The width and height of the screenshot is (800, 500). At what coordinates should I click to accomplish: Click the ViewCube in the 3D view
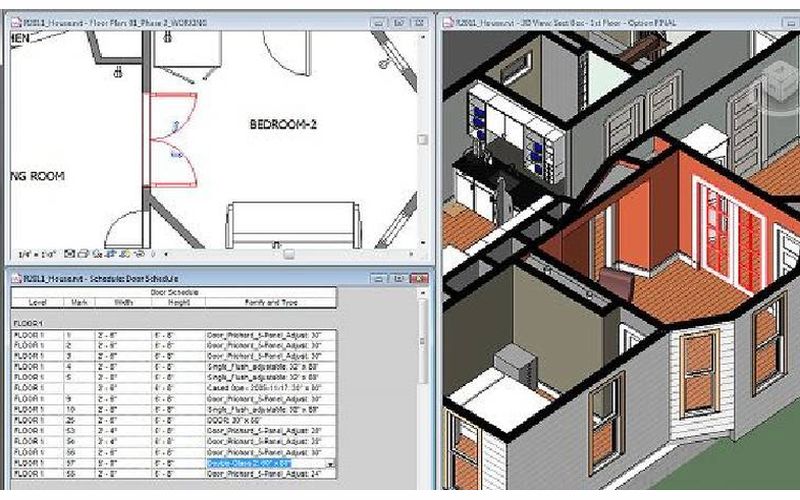(x=781, y=83)
